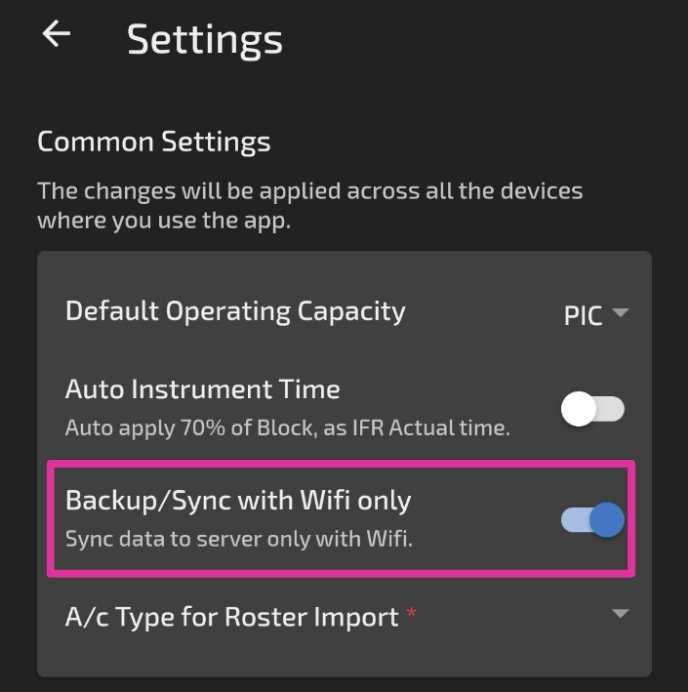Open the PIC operating capacity dropdown
The width and height of the screenshot is (688, 692).
[x=596, y=315]
